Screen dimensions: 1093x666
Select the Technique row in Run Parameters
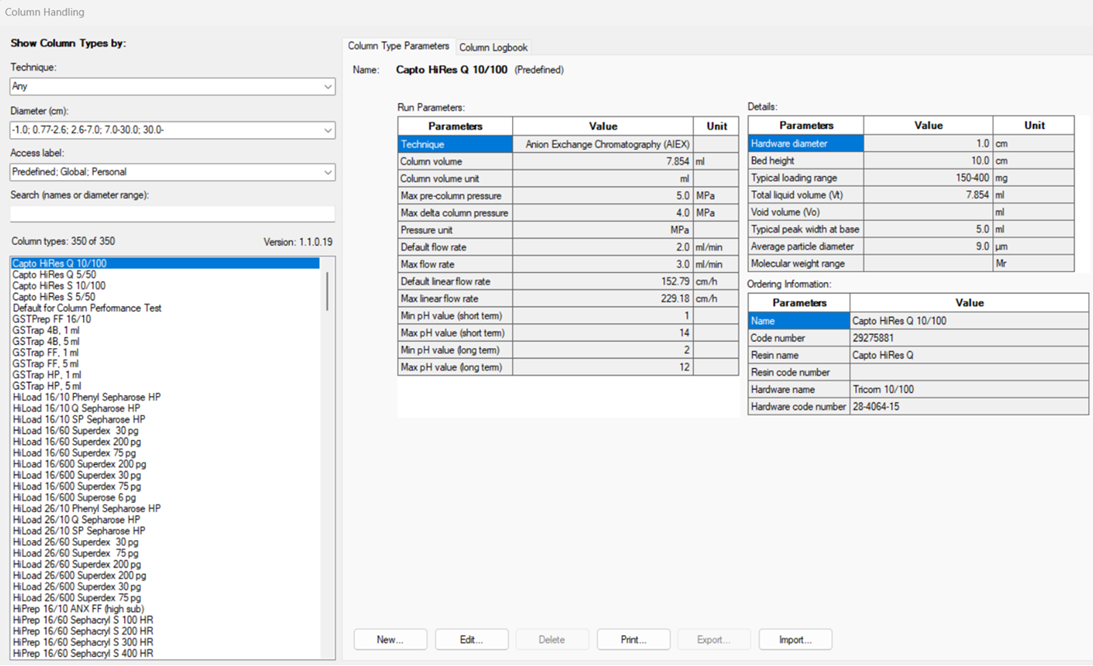tap(455, 145)
